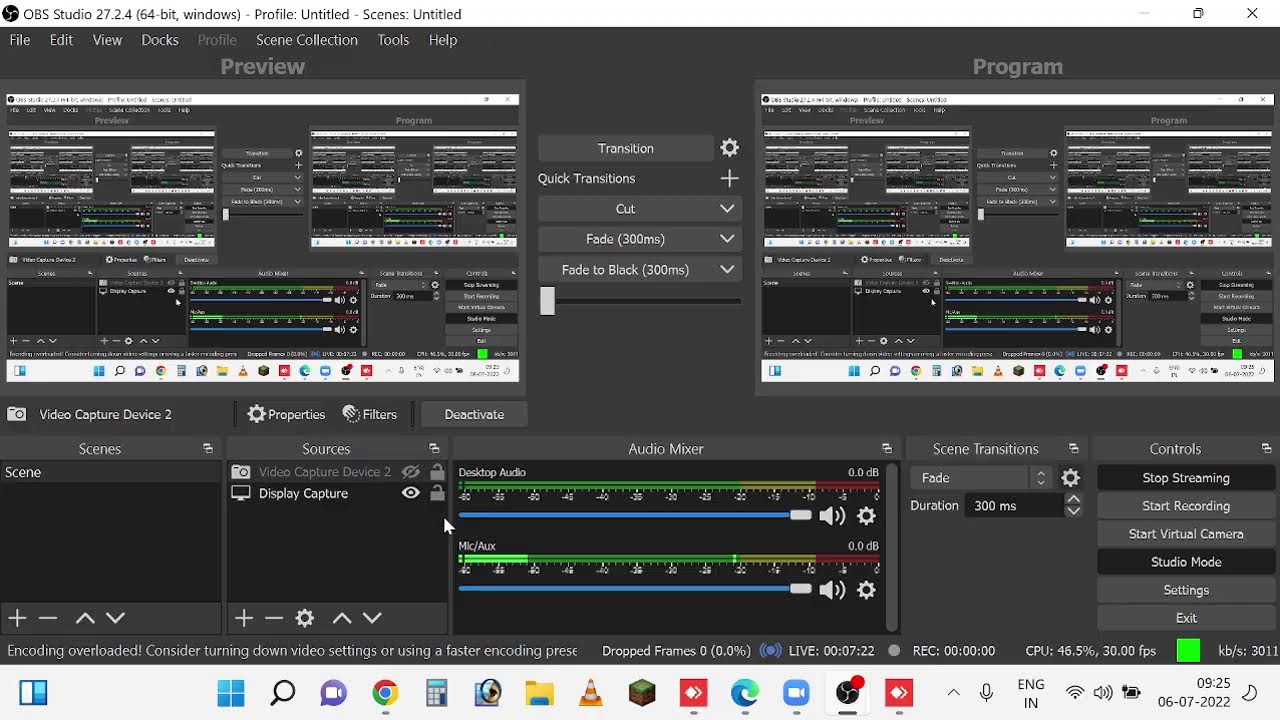Mute Desktop Audio
Screen dimensions: 1280x720
pos(832,516)
